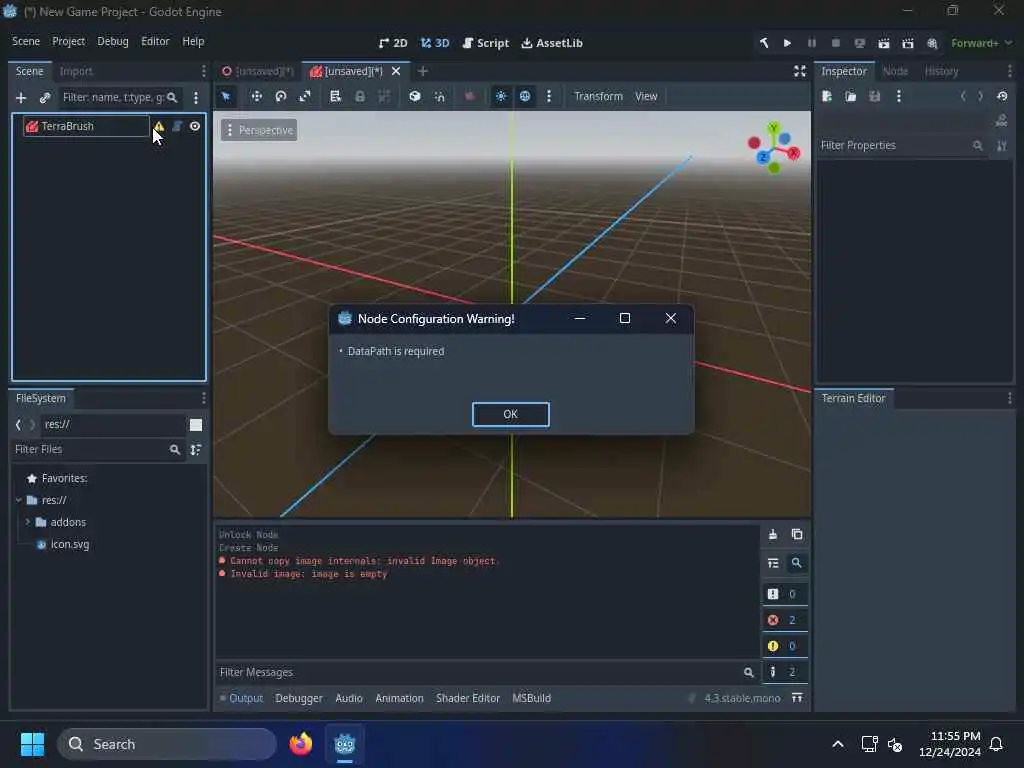Open the AssetLib workspace

[552, 43]
